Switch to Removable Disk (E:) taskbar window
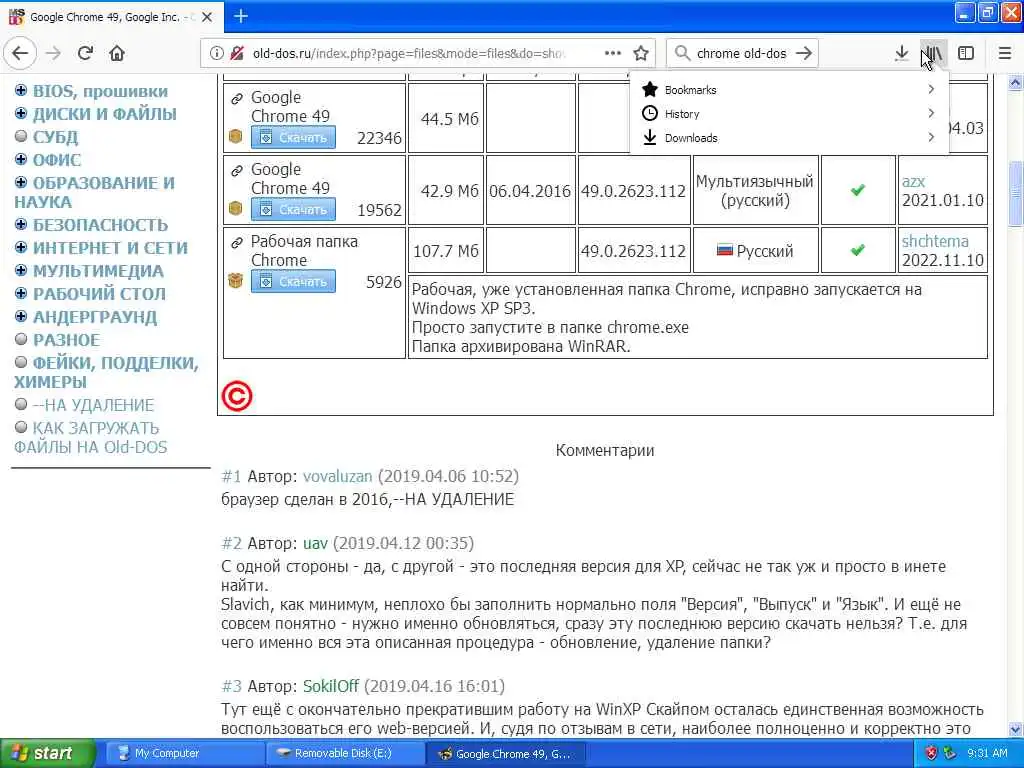 [346, 753]
